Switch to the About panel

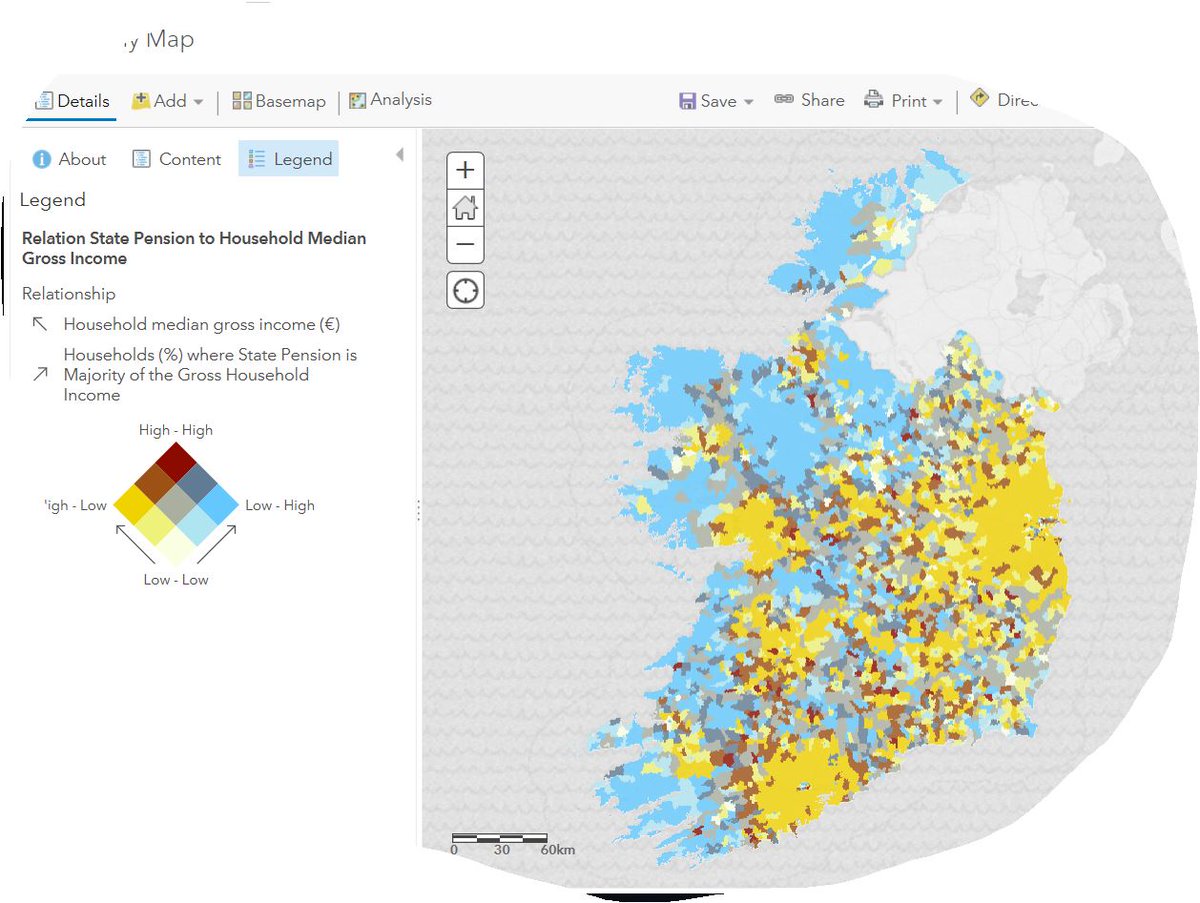click(x=69, y=159)
